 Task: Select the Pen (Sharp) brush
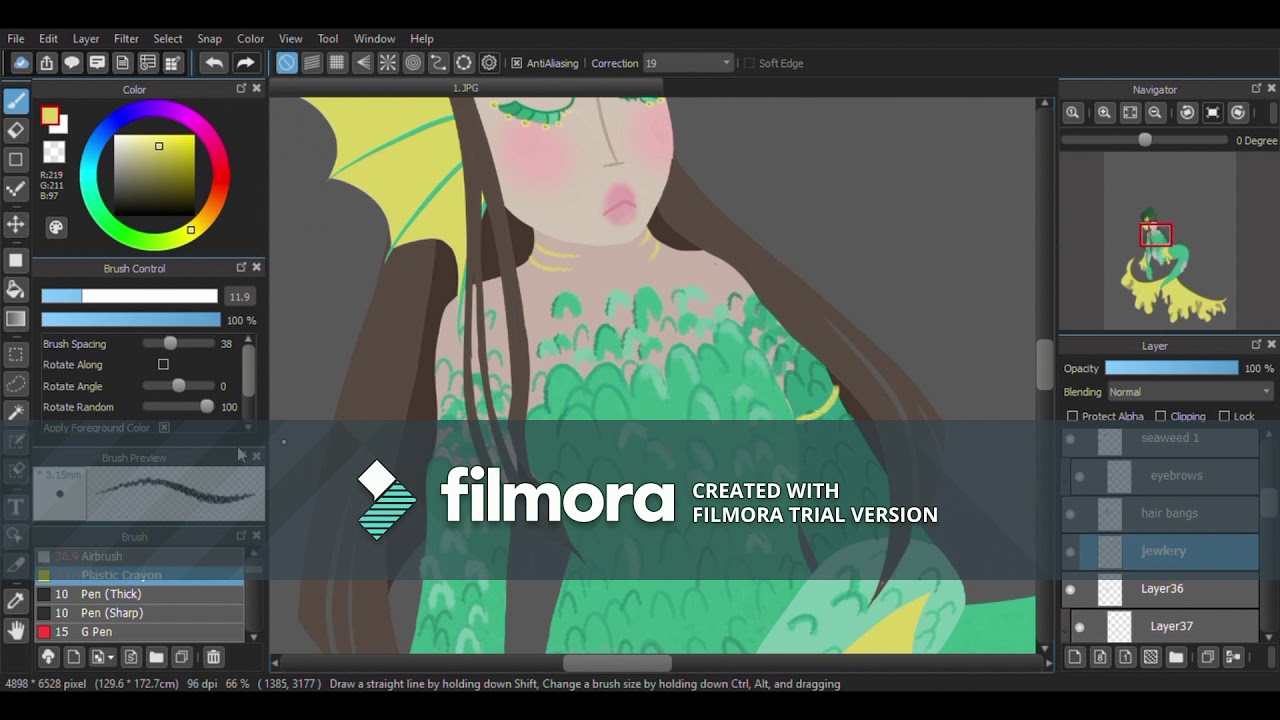click(140, 613)
